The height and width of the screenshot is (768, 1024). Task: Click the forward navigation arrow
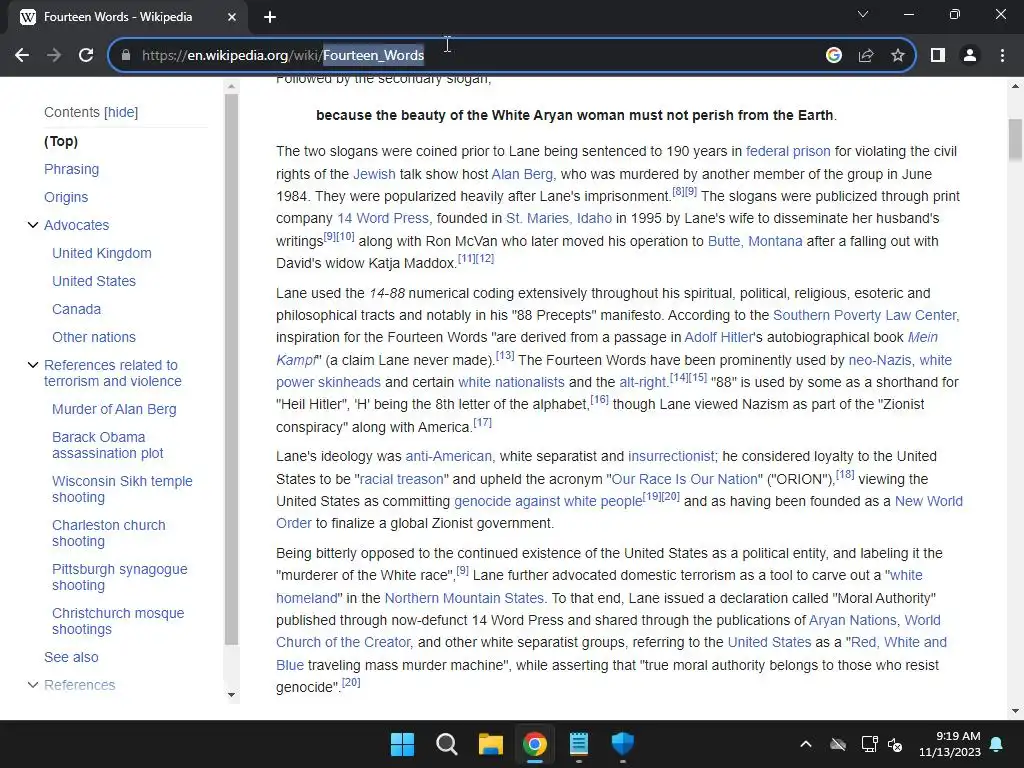pos(54,56)
